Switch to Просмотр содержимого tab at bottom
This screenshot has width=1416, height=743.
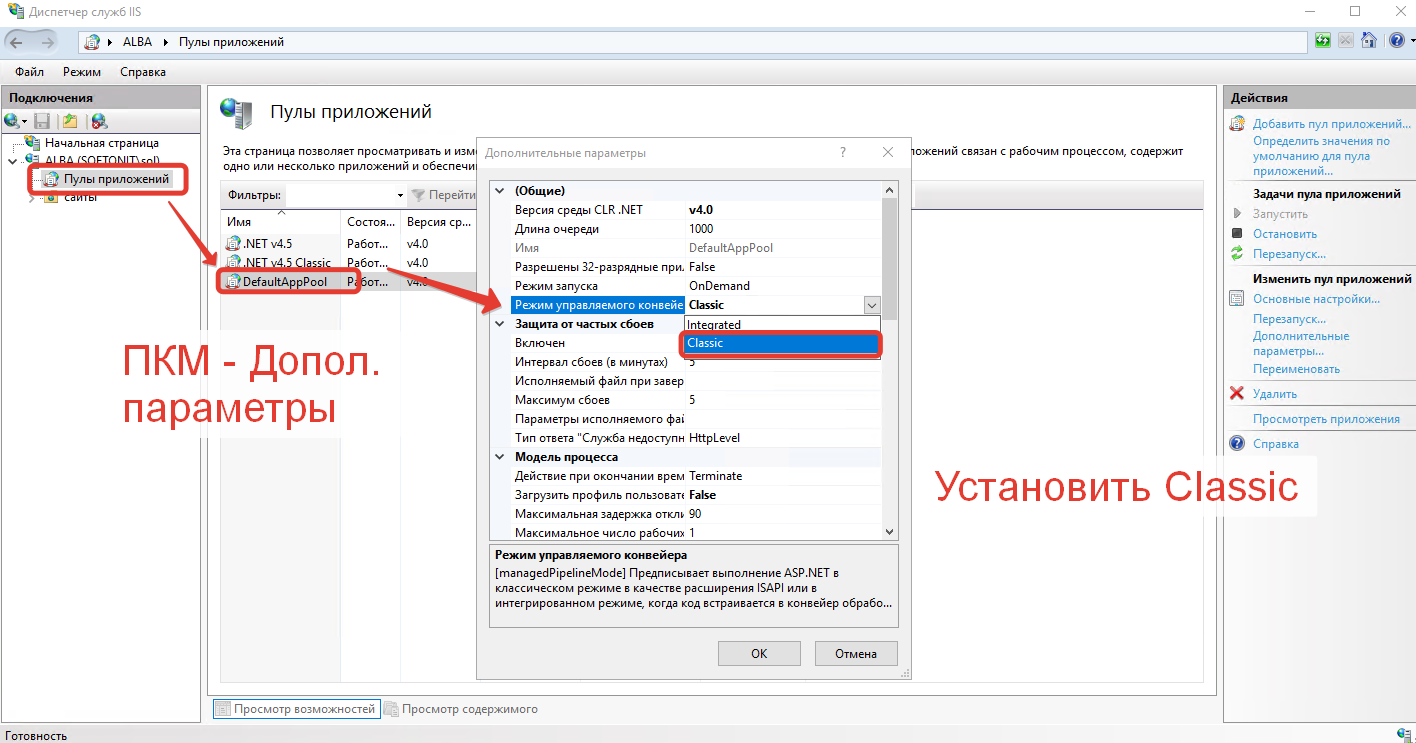point(469,709)
